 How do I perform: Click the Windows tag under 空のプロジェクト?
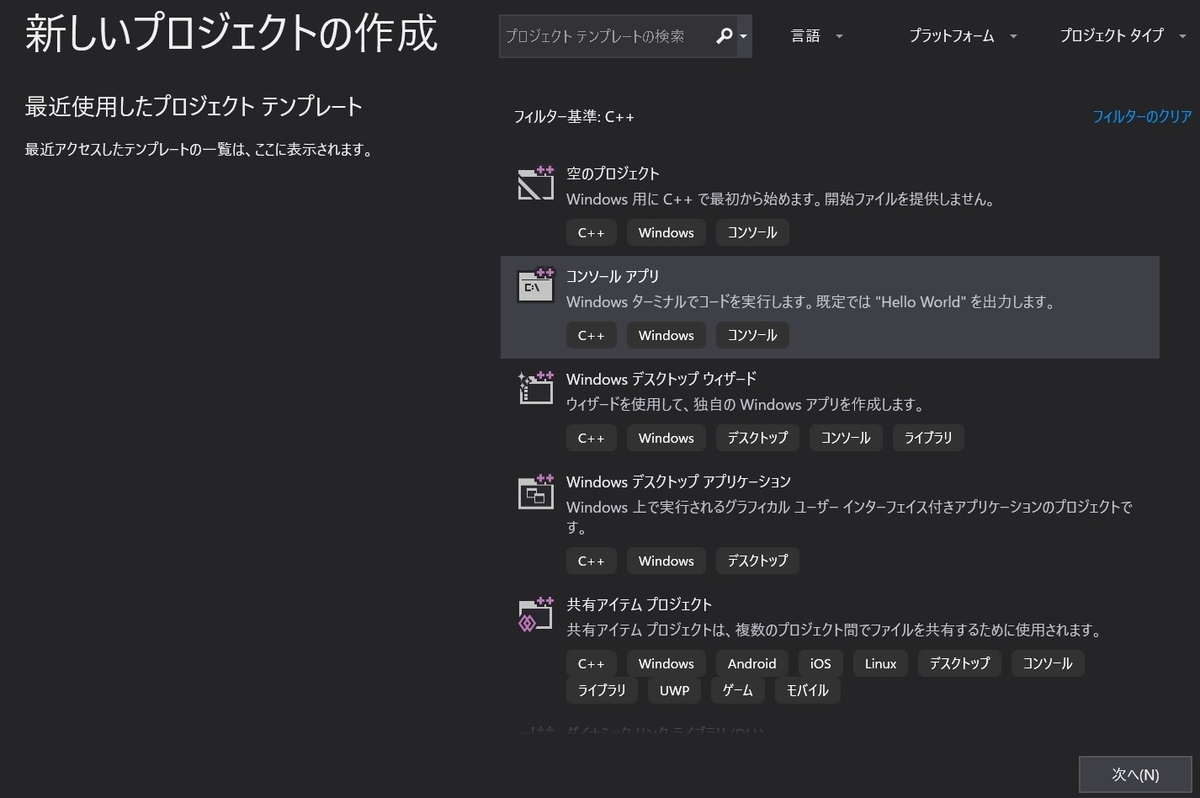coord(666,233)
